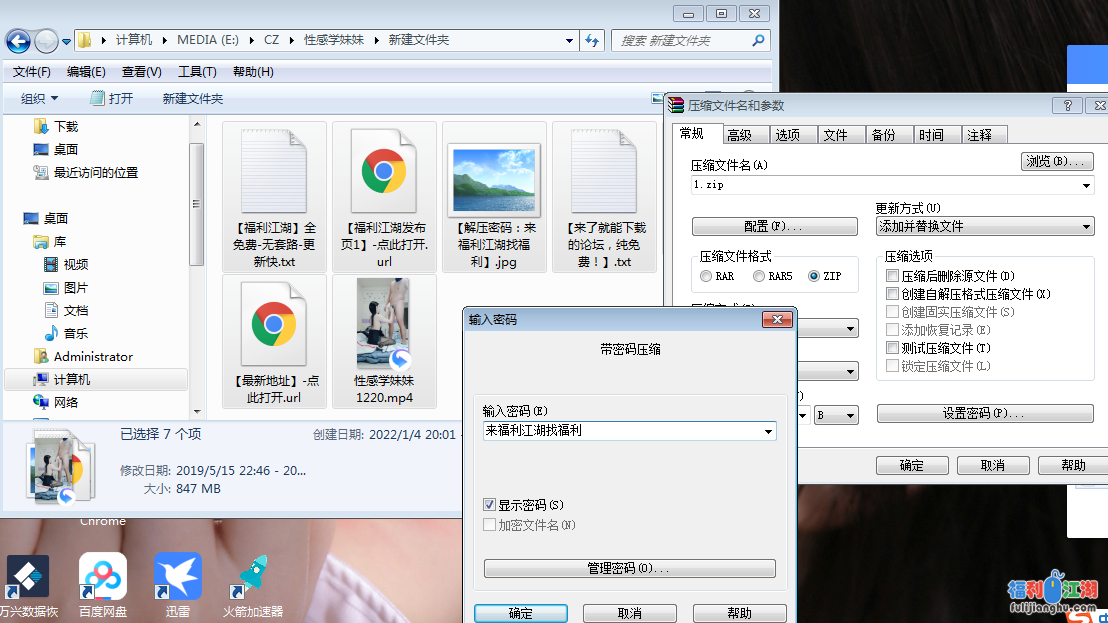Uncheck the 显示密码 checkbox

(490, 505)
